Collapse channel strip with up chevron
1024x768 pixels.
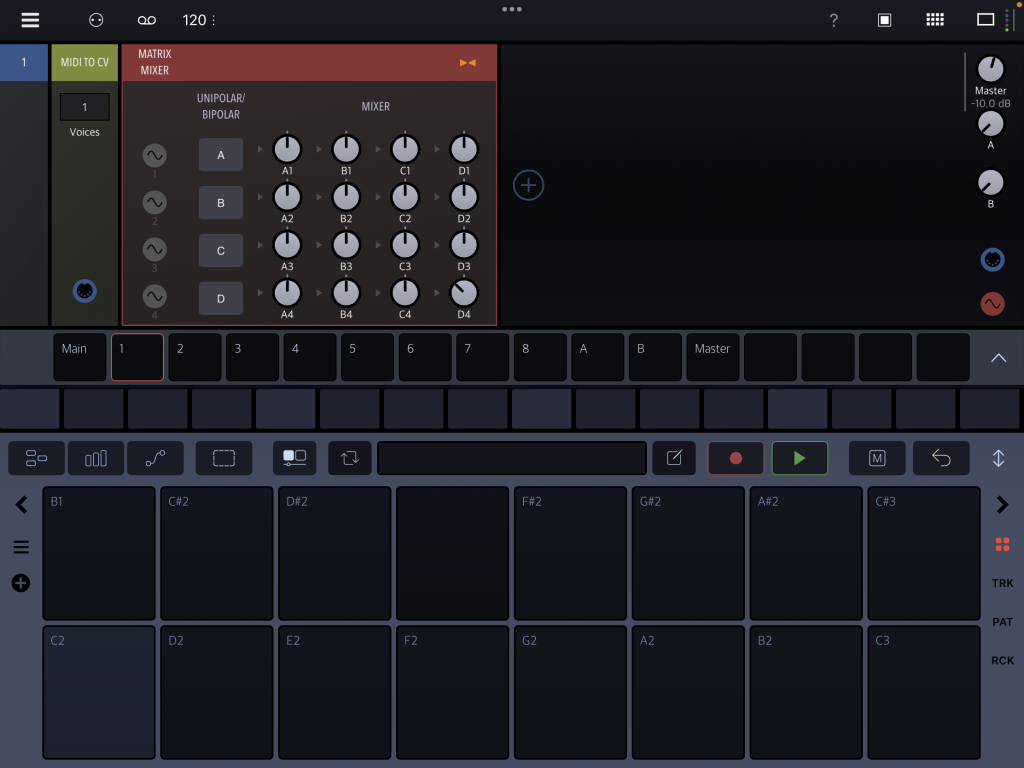pyautogui.click(x=999, y=358)
